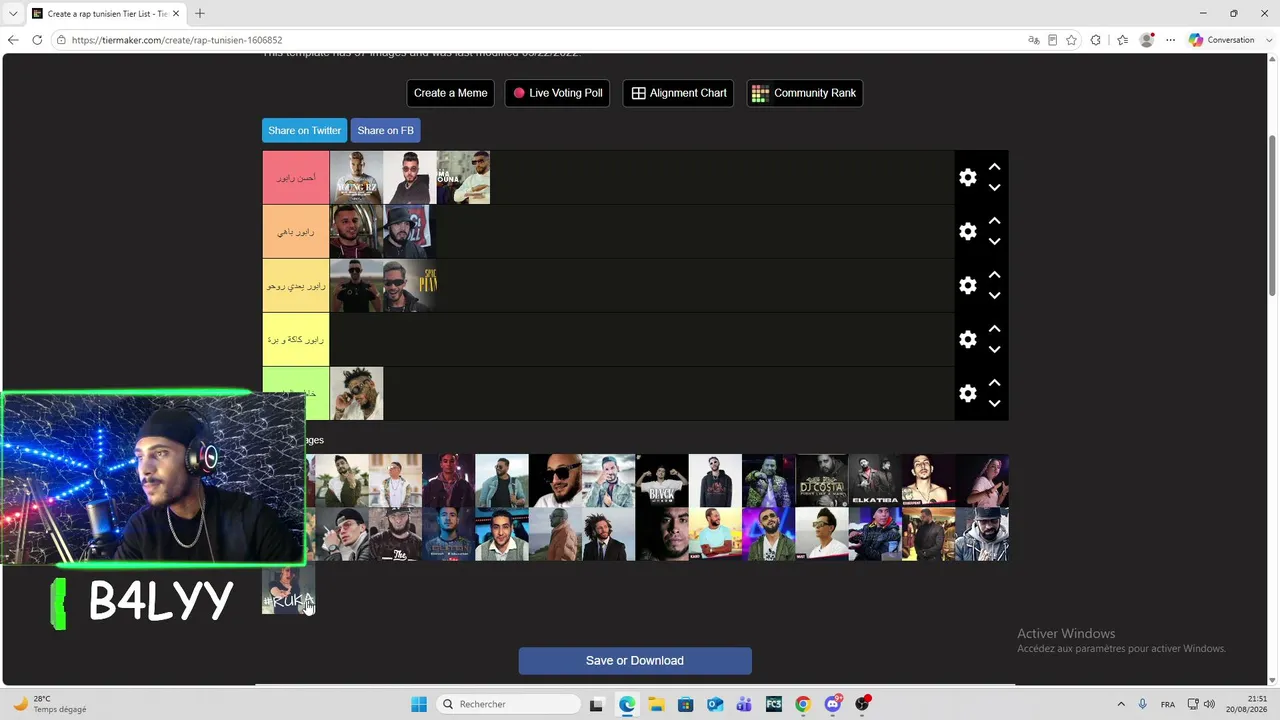This screenshot has width=1280, height=720.
Task: Open the page translate option
Action: 1034,40
